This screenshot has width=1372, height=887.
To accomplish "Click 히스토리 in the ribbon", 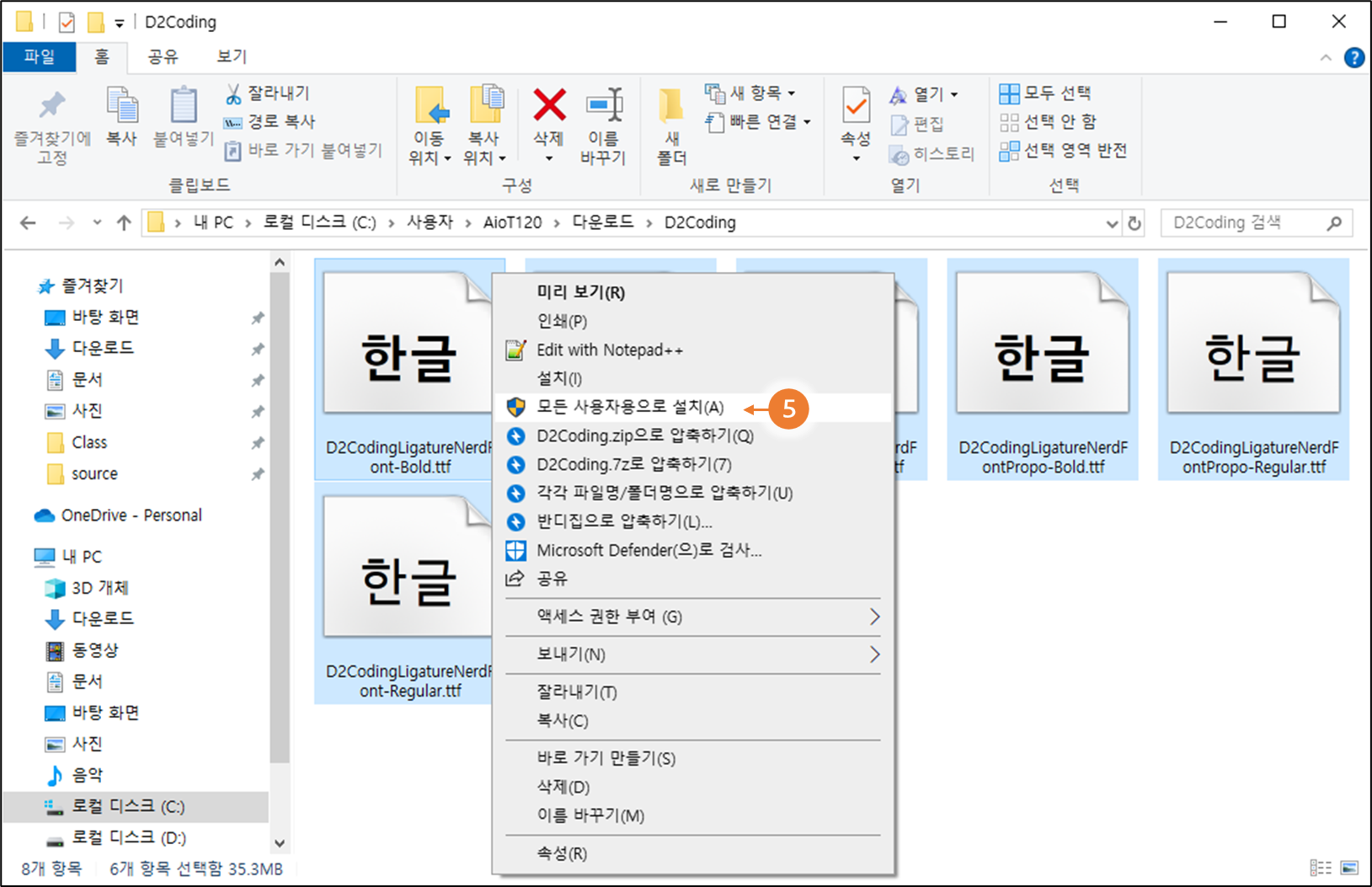I will [932, 154].
